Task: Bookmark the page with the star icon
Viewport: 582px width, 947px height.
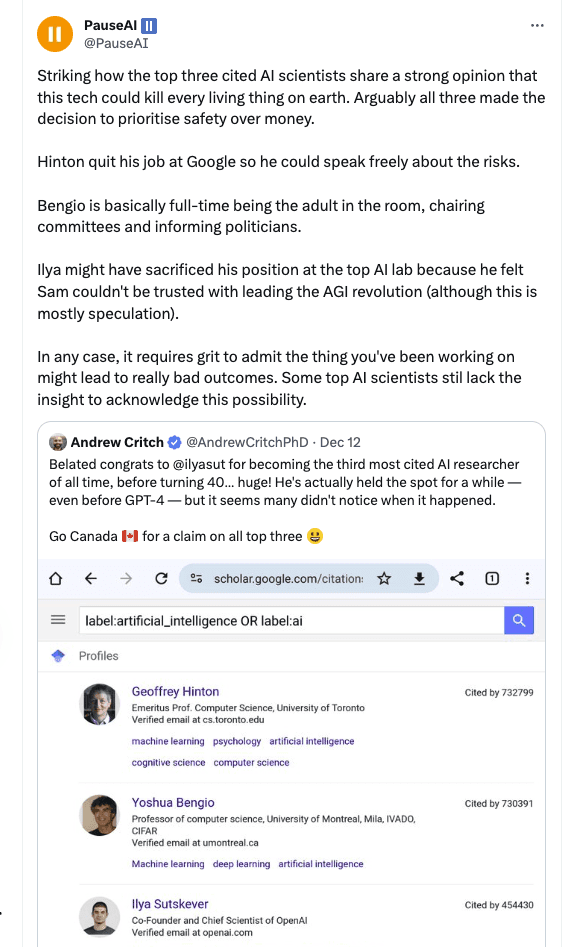Action: (x=384, y=579)
